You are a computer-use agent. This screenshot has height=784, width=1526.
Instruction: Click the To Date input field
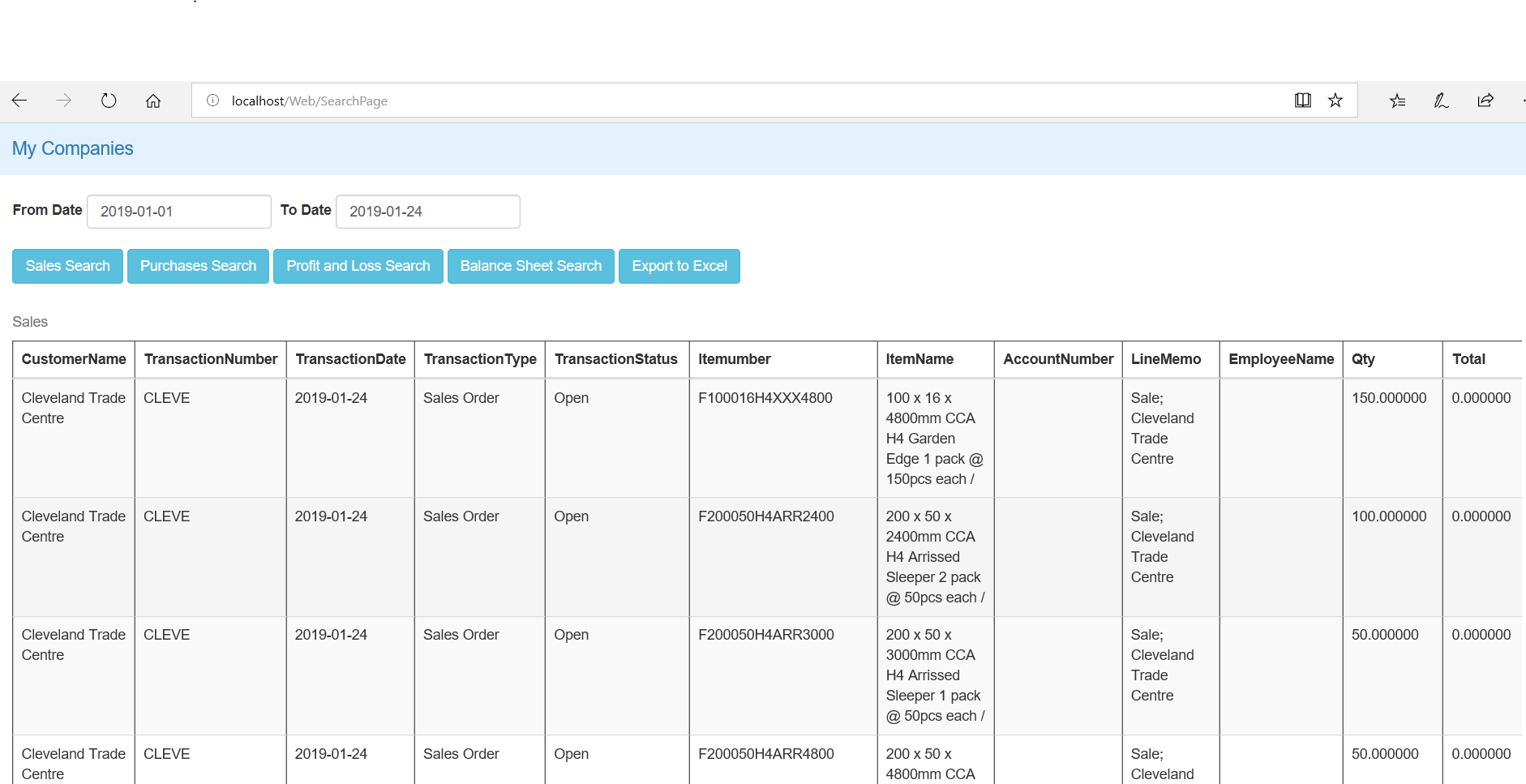click(427, 212)
